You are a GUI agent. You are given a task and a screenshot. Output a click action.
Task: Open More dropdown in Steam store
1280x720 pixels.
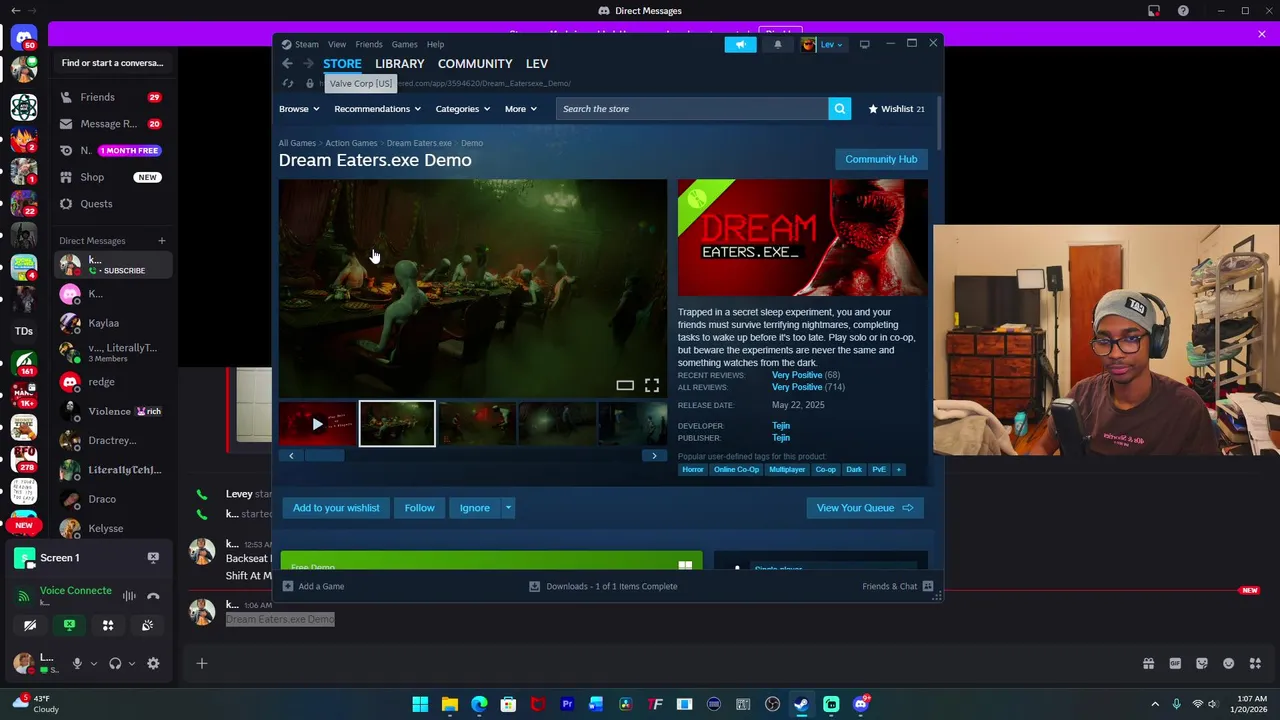[520, 109]
